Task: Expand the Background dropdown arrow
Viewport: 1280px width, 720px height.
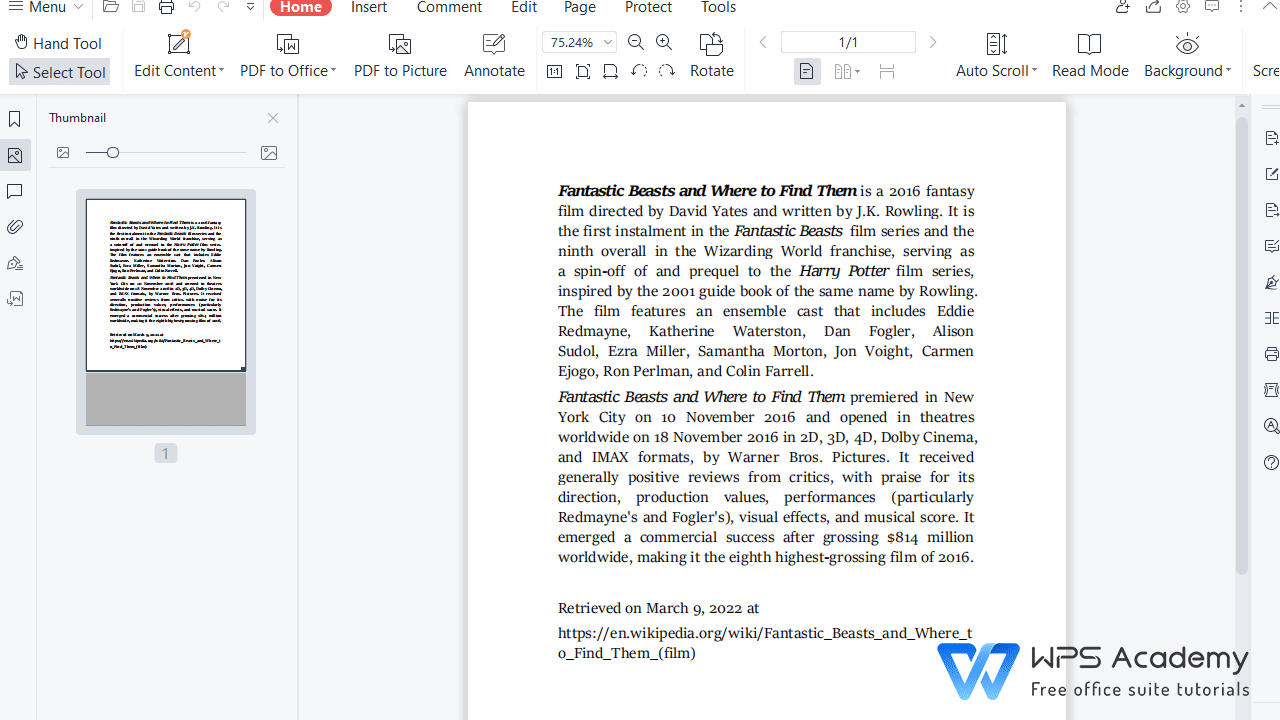Action: click(x=1228, y=71)
